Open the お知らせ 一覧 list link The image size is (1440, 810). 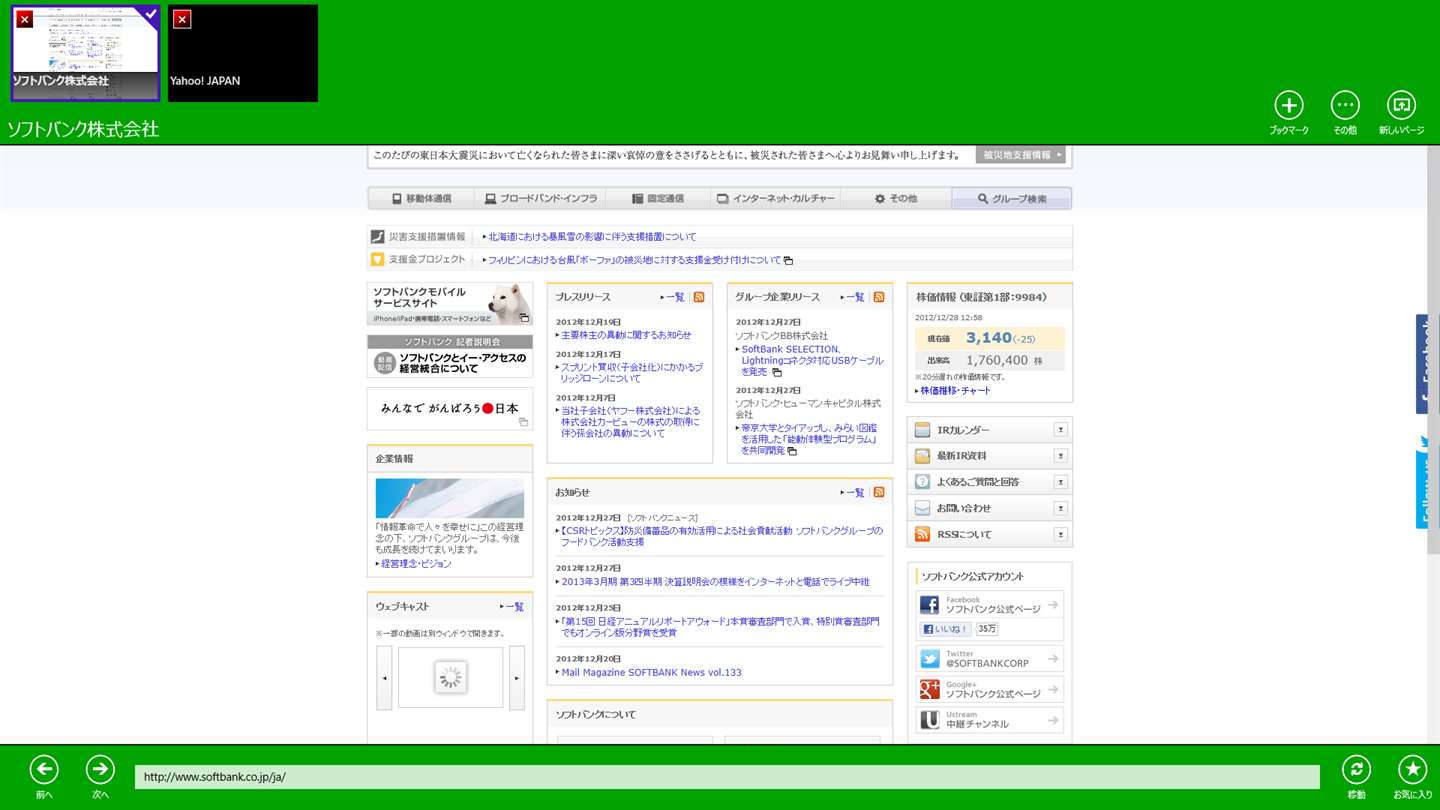pyautogui.click(x=853, y=492)
